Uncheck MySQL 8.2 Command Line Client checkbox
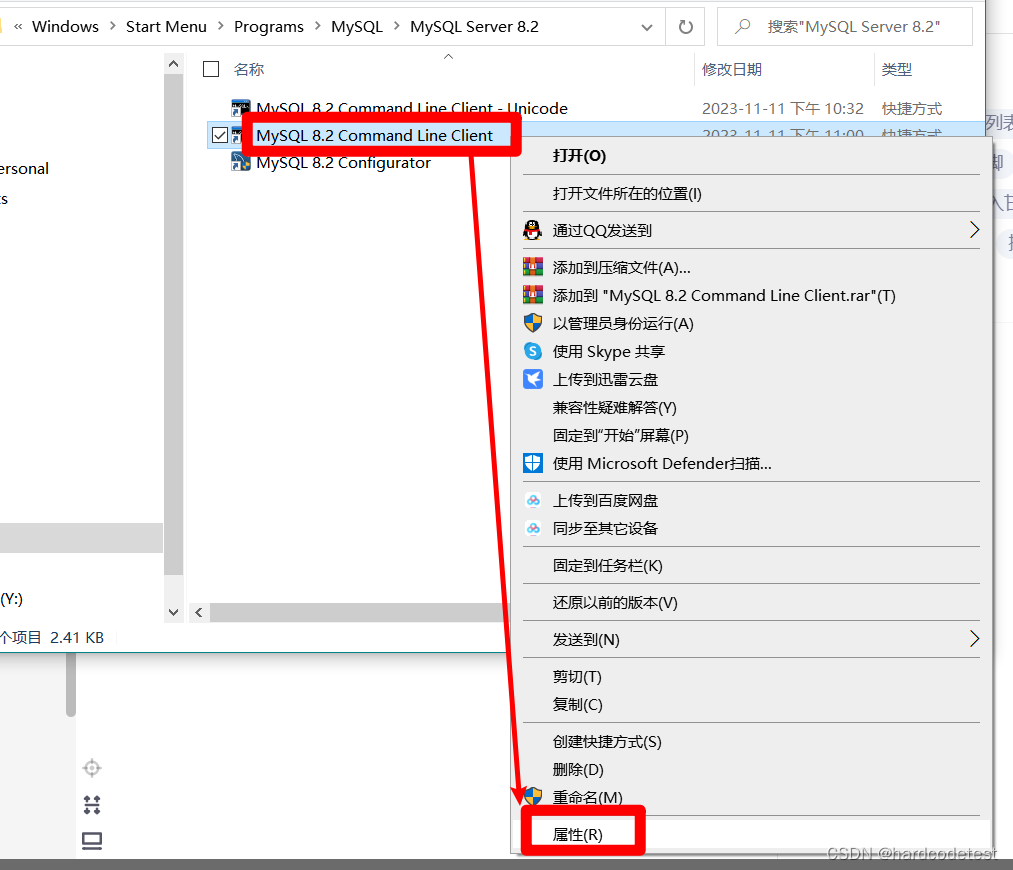Image resolution: width=1013 pixels, height=870 pixels. 220,135
